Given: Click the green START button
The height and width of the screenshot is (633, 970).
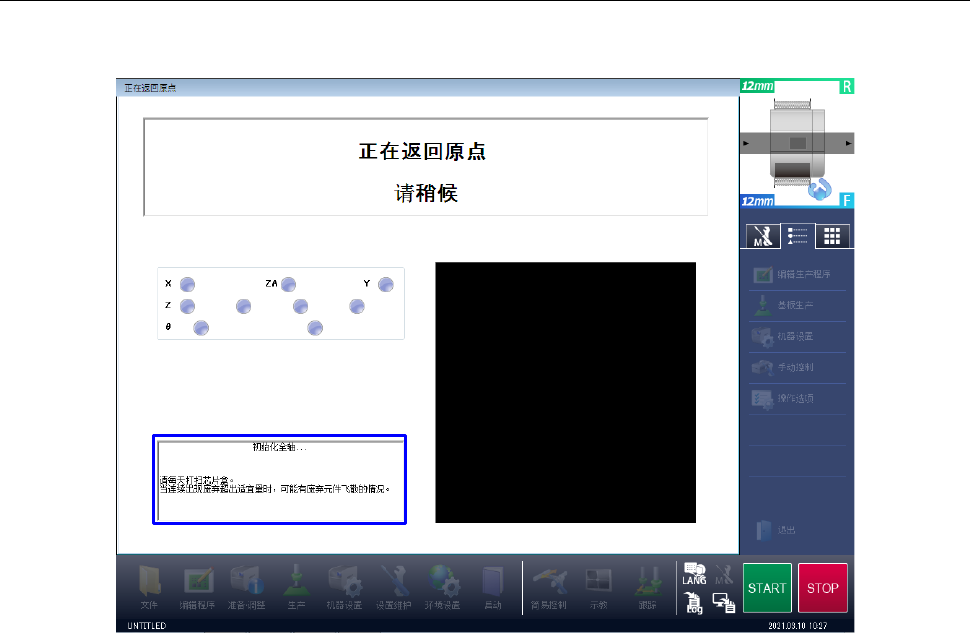Looking at the screenshot, I should tap(767, 588).
